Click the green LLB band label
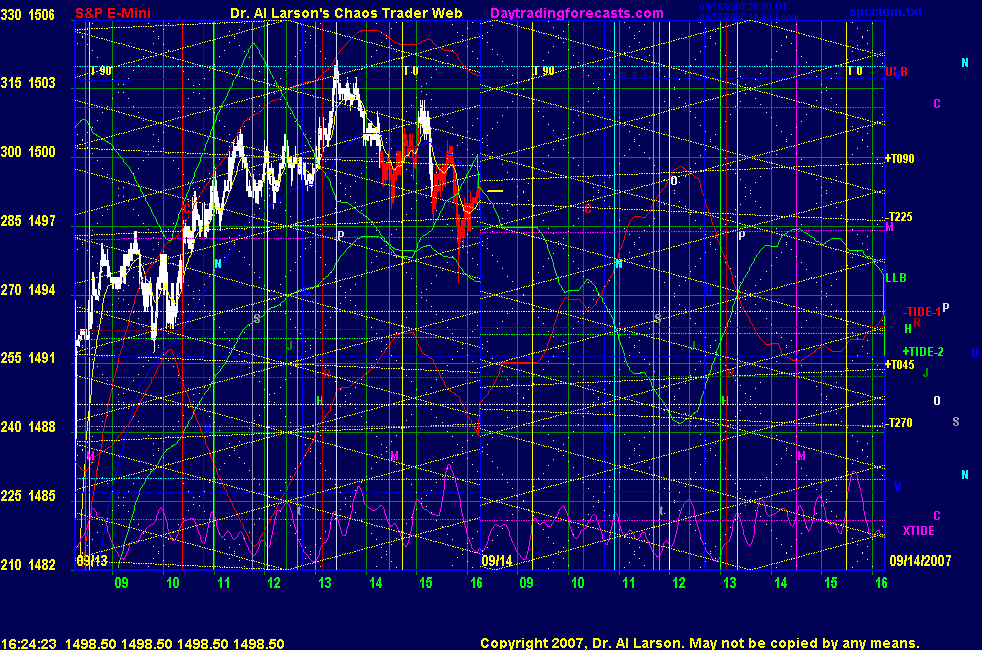 tap(896, 277)
